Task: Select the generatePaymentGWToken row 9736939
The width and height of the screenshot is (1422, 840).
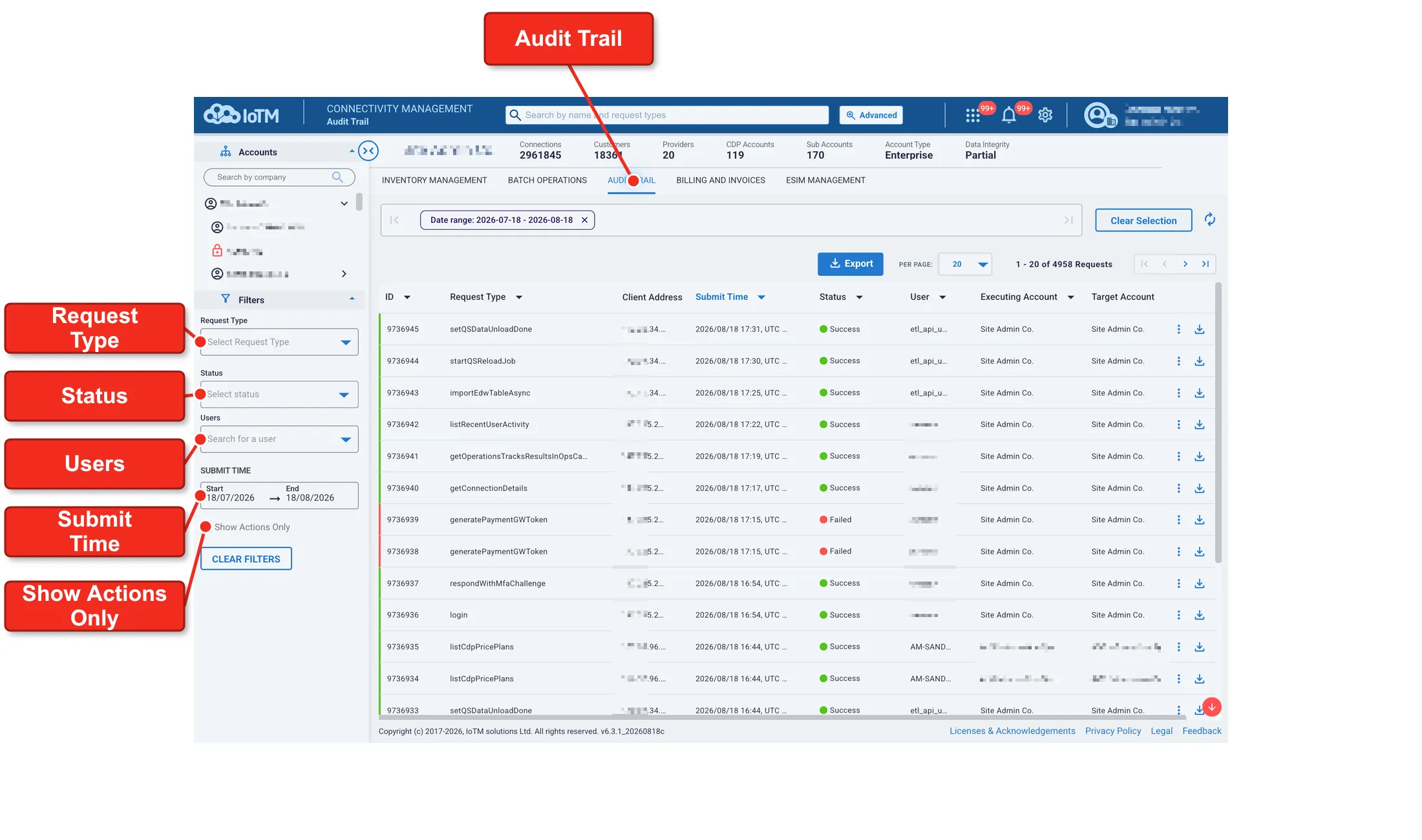Action: (x=796, y=520)
